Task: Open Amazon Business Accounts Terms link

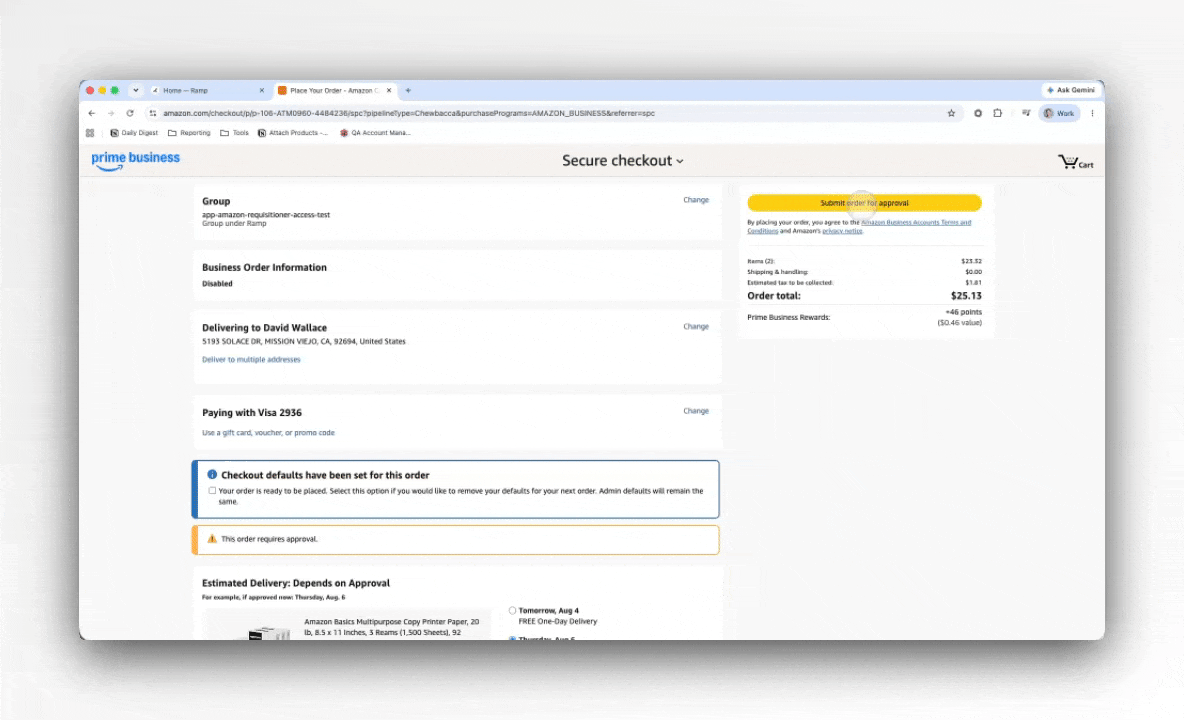Action: [916, 223]
